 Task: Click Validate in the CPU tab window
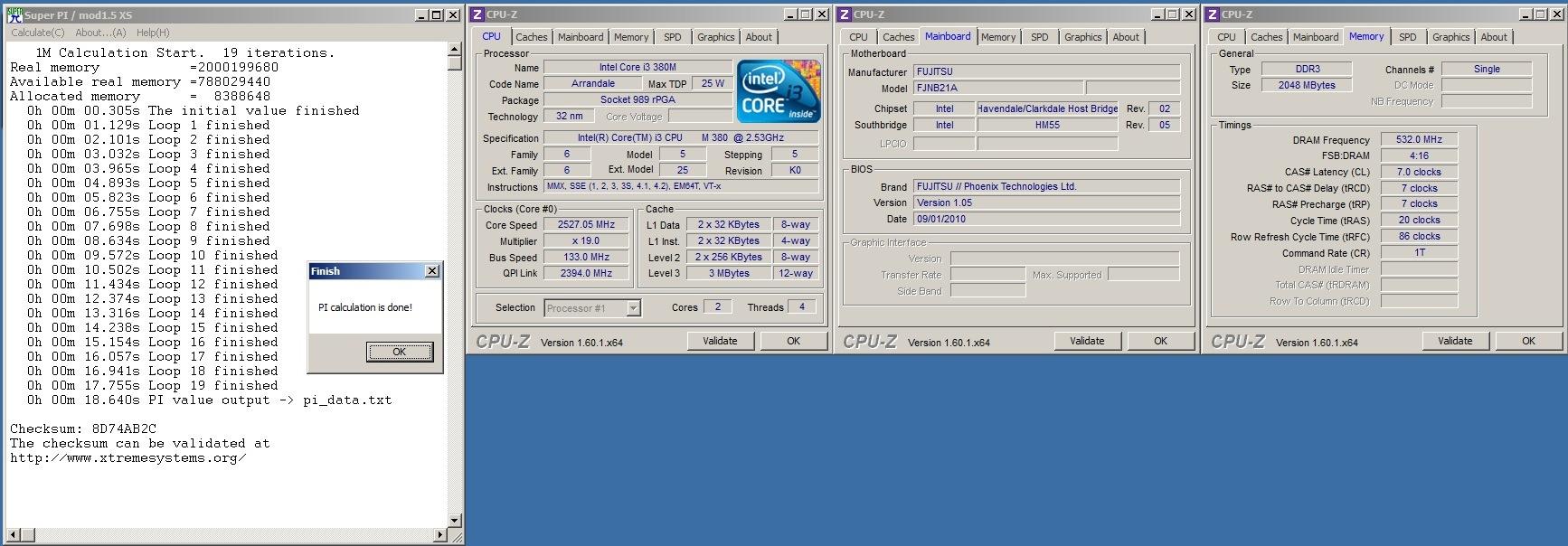pyautogui.click(x=721, y=341)
